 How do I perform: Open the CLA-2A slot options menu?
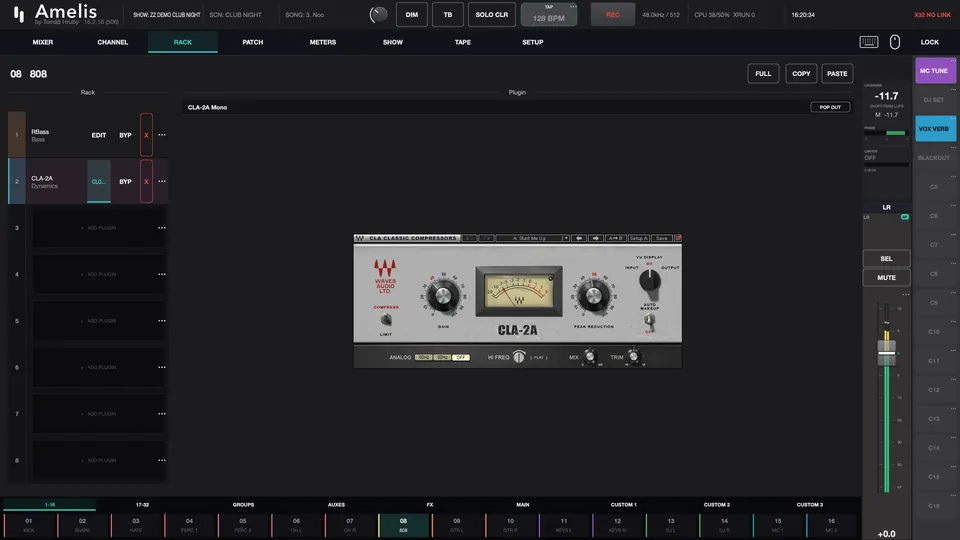tap(162, 181)
